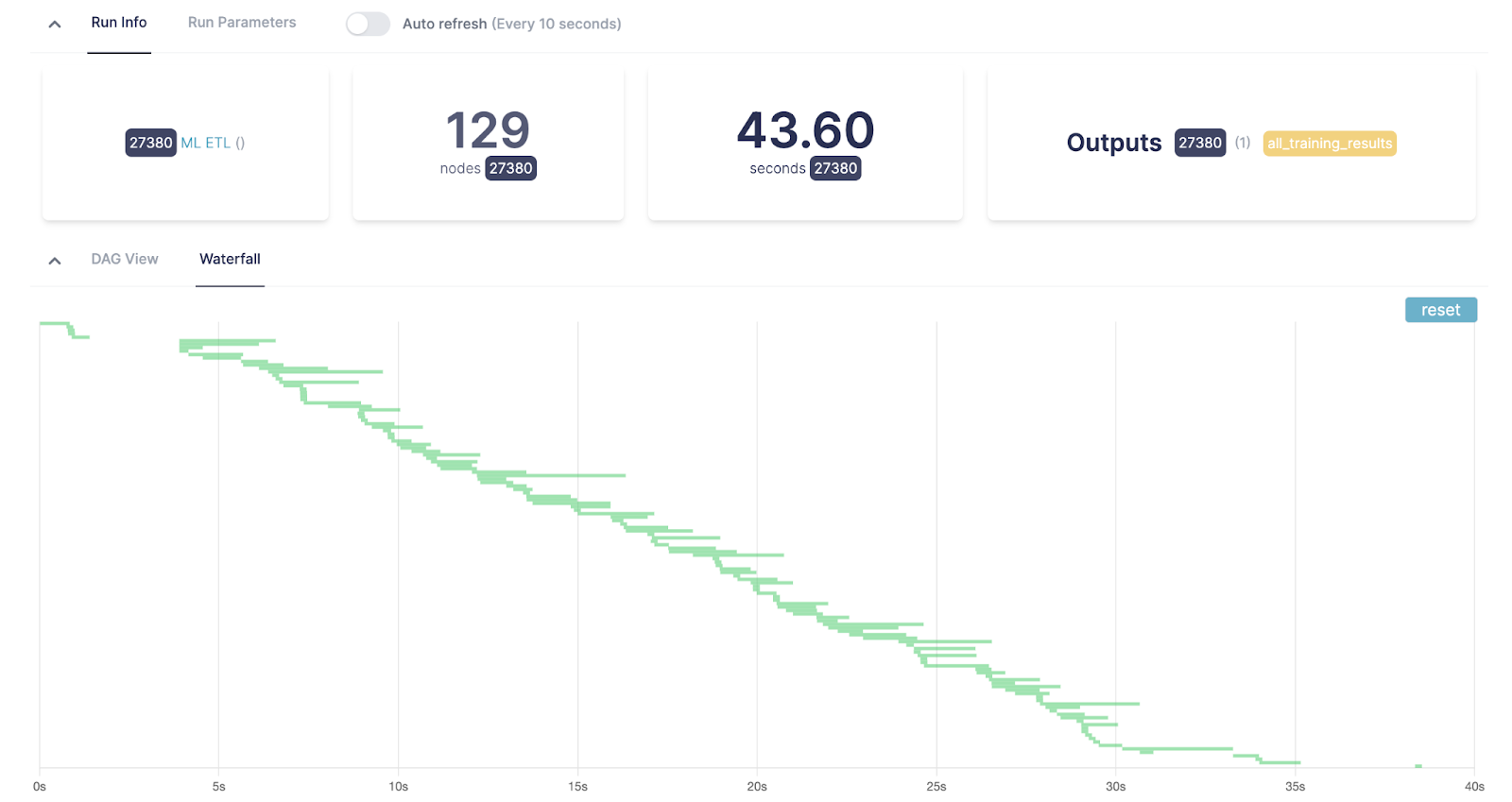Click the 27380 badge next to Outputs
The height and width of the screenshot is (802, 1512).
tap(1199, 143)
